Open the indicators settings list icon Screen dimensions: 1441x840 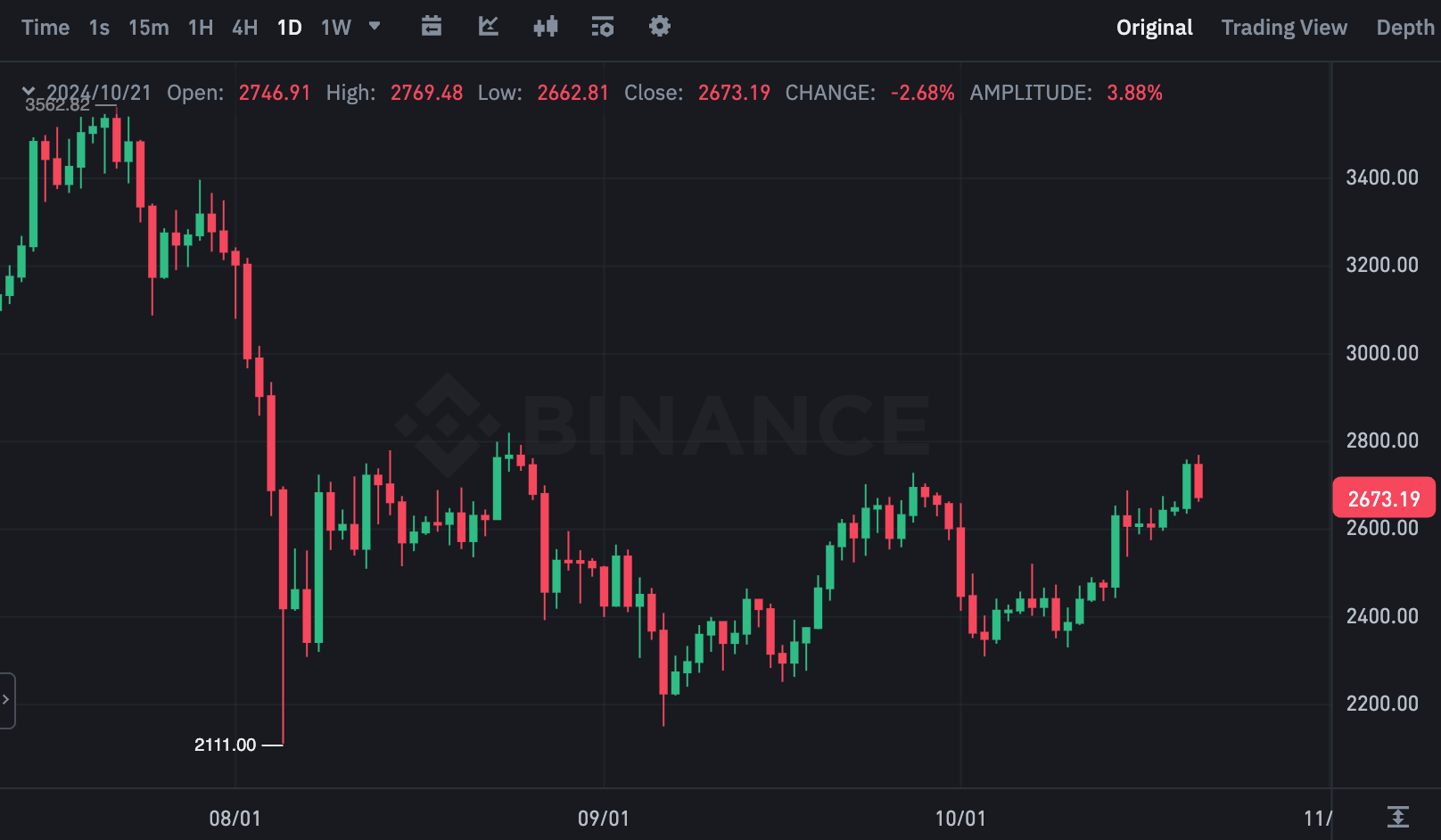603,26
